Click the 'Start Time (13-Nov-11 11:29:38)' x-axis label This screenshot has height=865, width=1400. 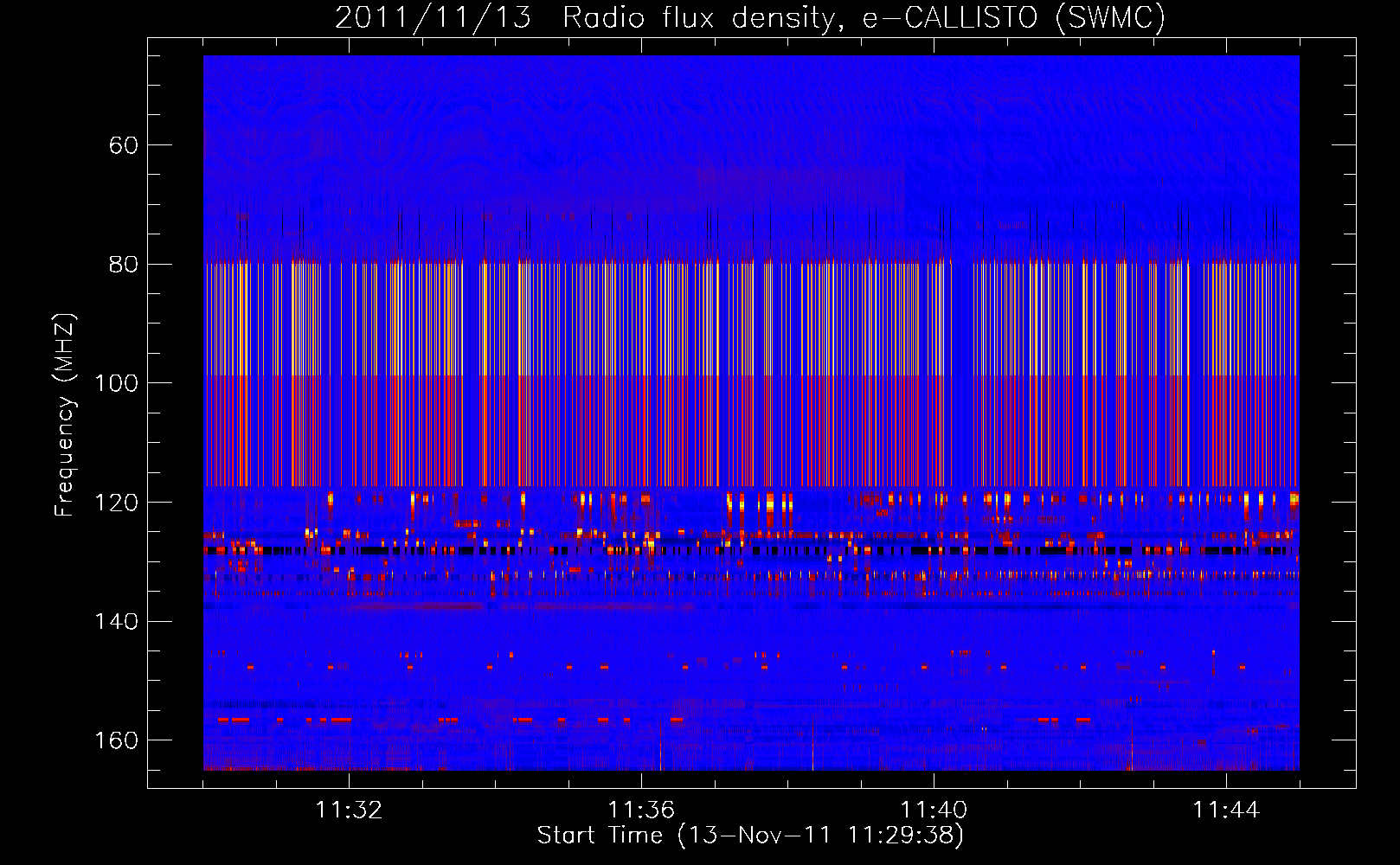[750, 836]
